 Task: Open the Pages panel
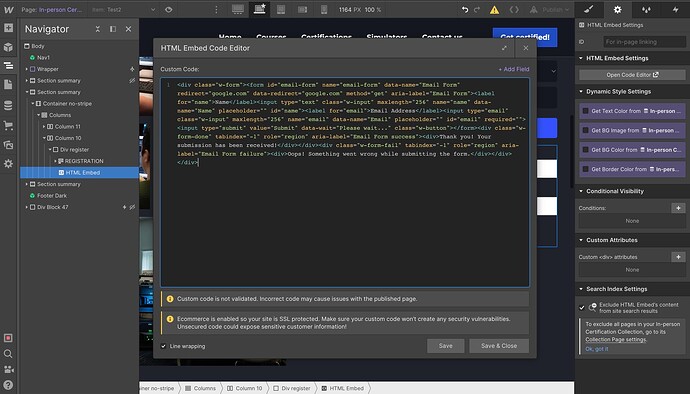tap(8, 85)
